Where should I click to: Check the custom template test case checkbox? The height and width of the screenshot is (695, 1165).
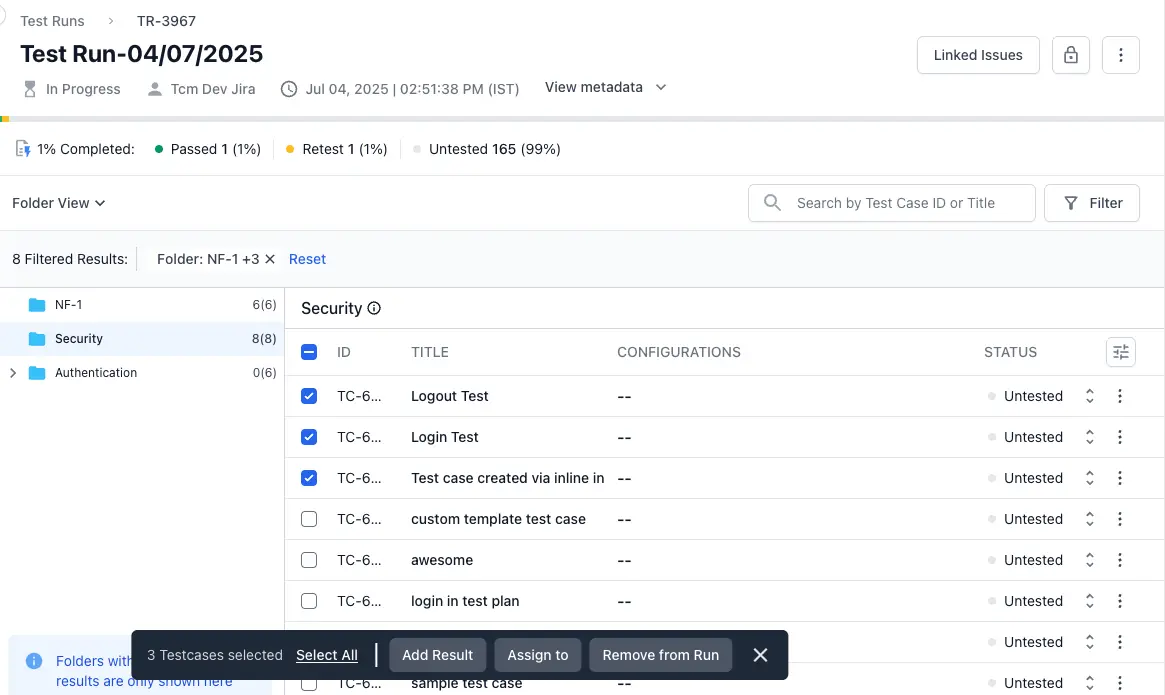pyautogui.click(x=308, y=519)
